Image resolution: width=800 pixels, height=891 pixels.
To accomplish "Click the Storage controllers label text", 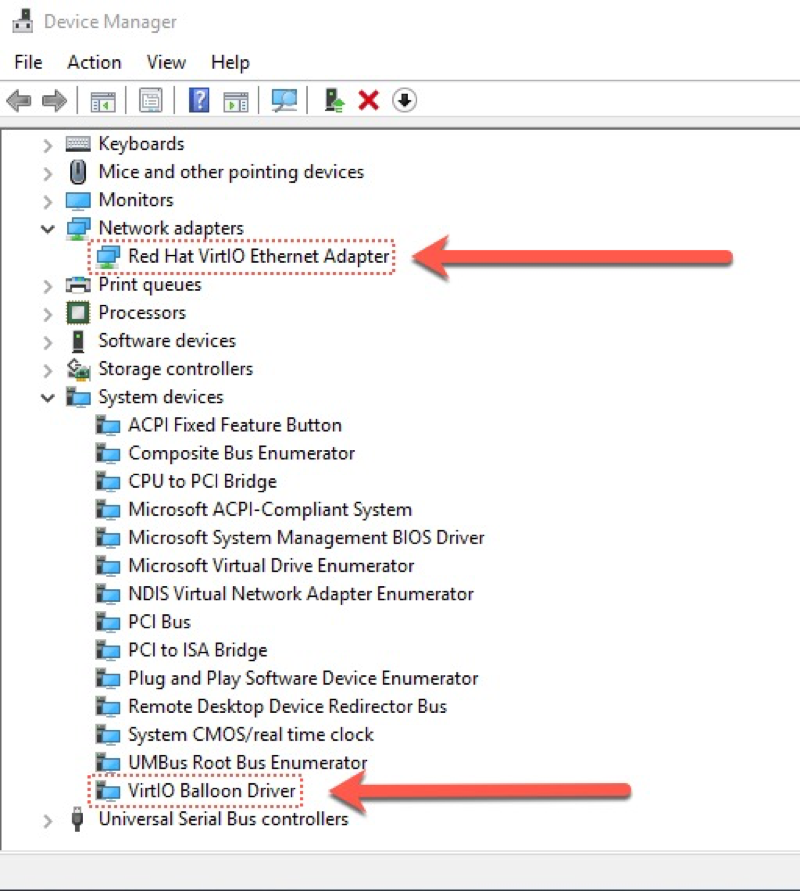I will click(176, 369).
